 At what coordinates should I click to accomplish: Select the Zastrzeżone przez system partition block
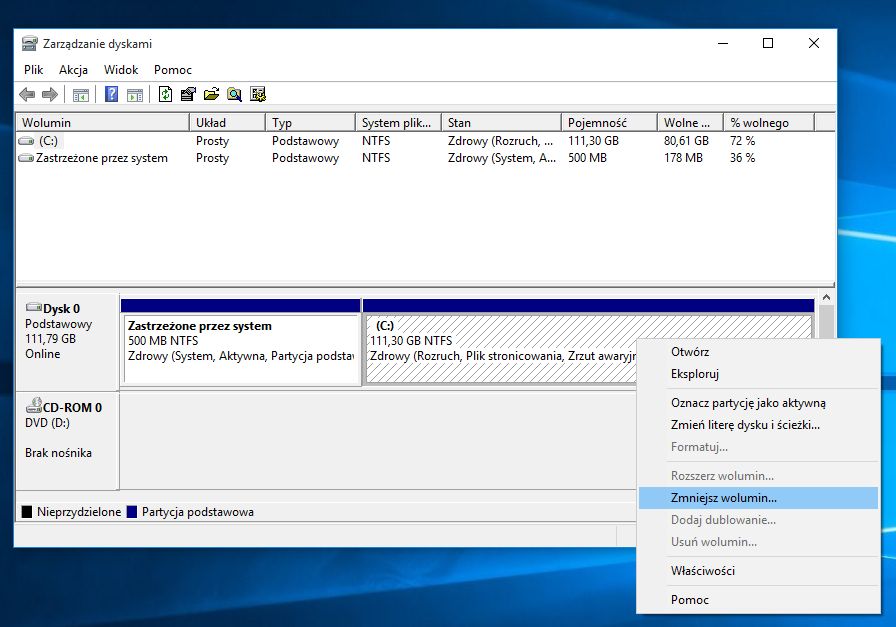tap(240, 348)
